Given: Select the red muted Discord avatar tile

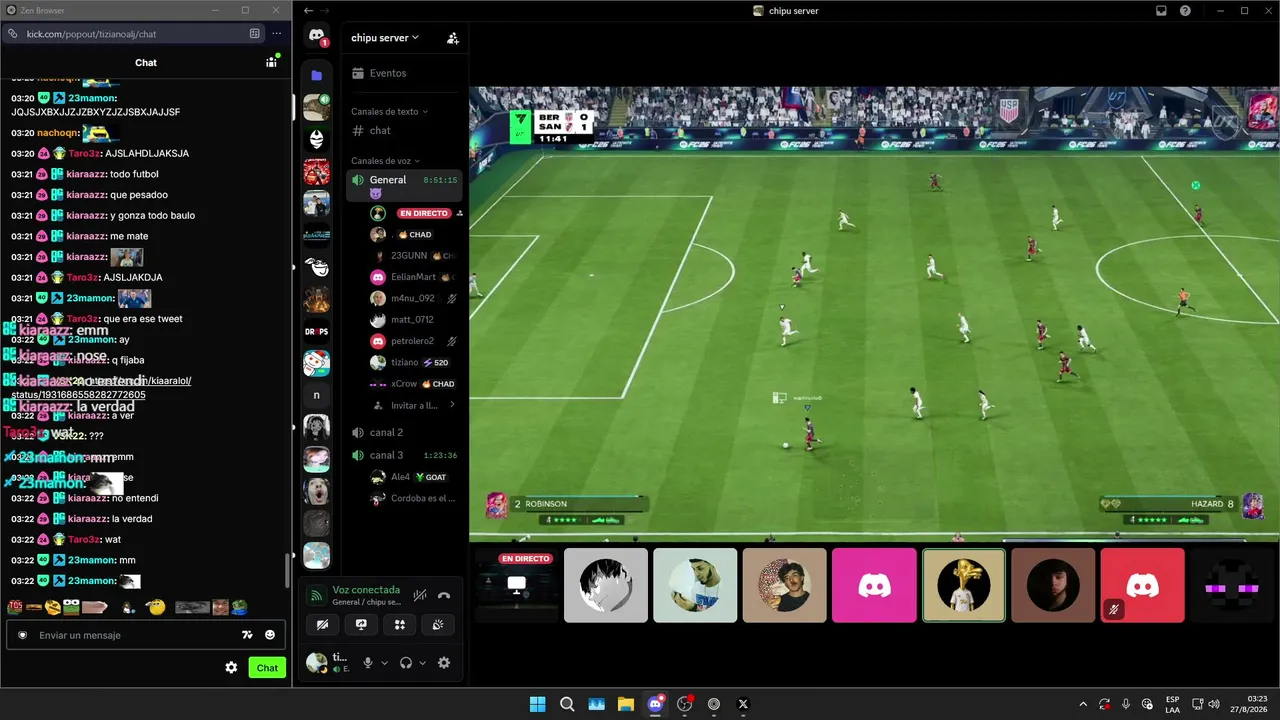Looking at the screenshot, I should [x=1142, y=585].
